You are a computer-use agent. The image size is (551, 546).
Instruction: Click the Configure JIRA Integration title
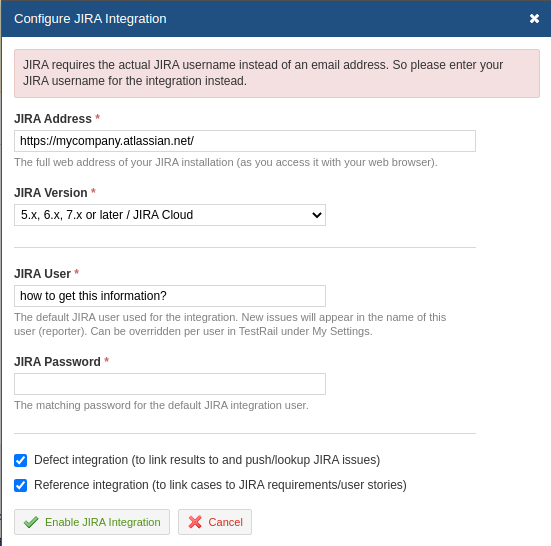tap(90, 19)
